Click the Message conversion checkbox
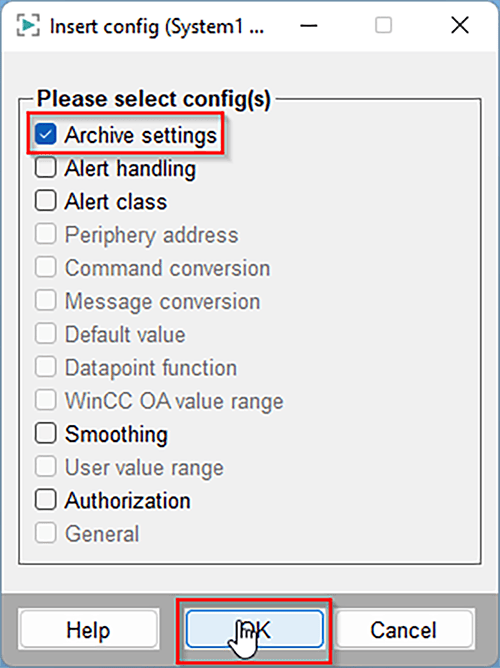This screenshot has height=668, width=500. (x=46, y=300)
